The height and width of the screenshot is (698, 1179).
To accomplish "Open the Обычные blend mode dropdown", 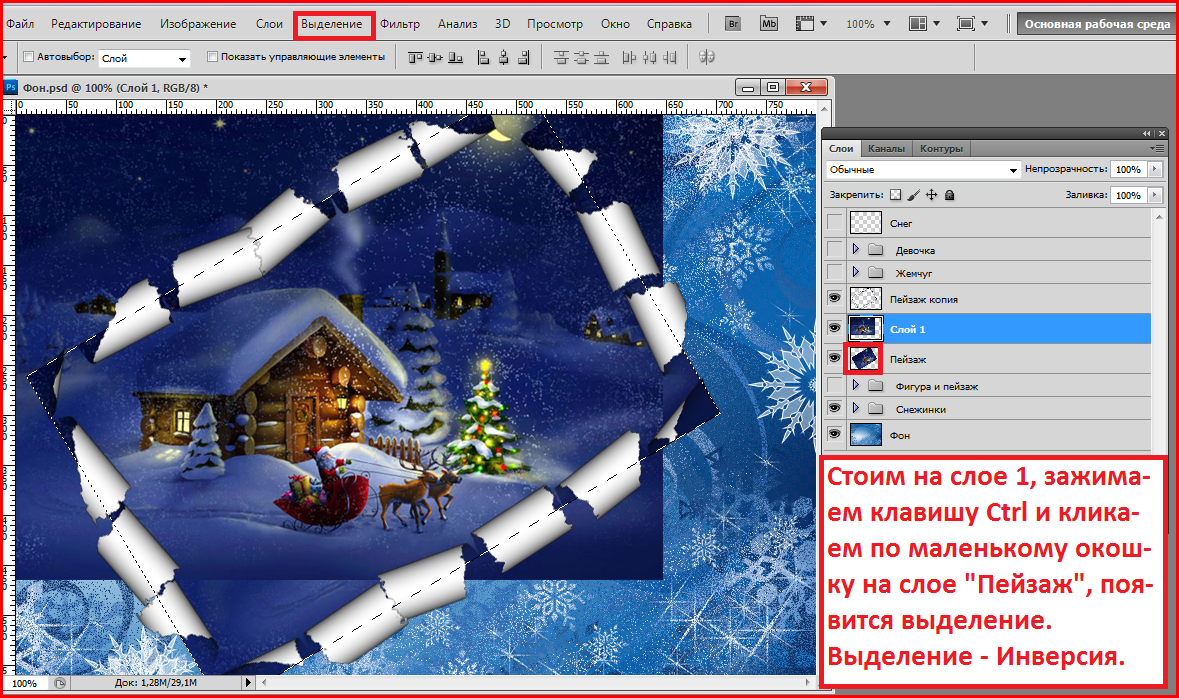I will coord(923,169).
